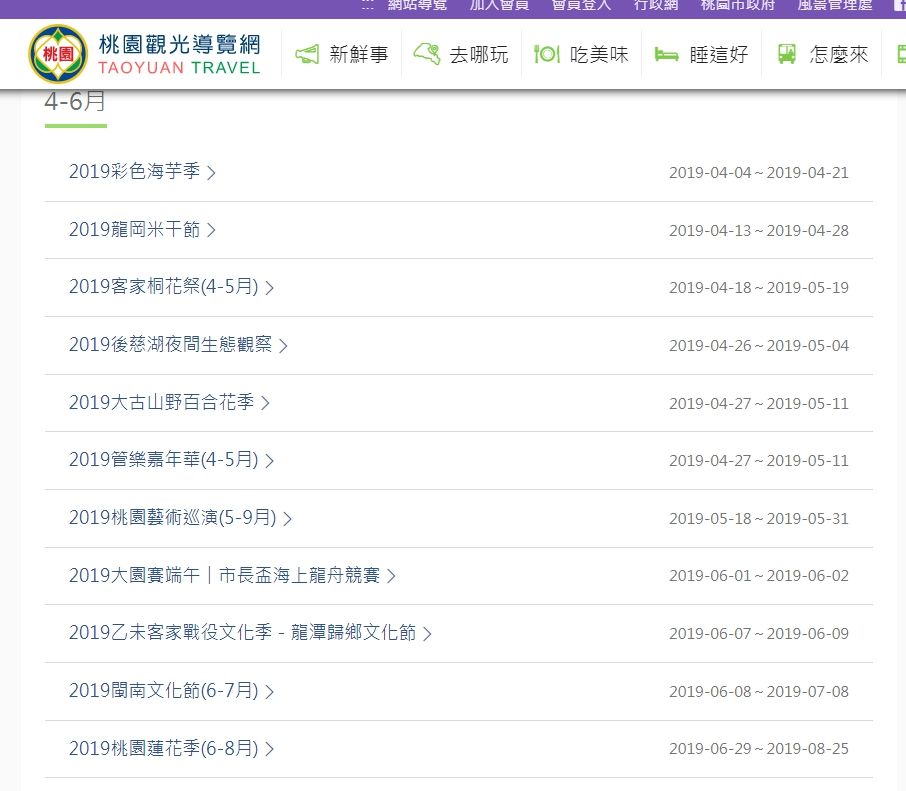Viewport: 906px width, 791px height.
Task: Select the 去哪玩 navigation icon
Action: click(427, 52)
